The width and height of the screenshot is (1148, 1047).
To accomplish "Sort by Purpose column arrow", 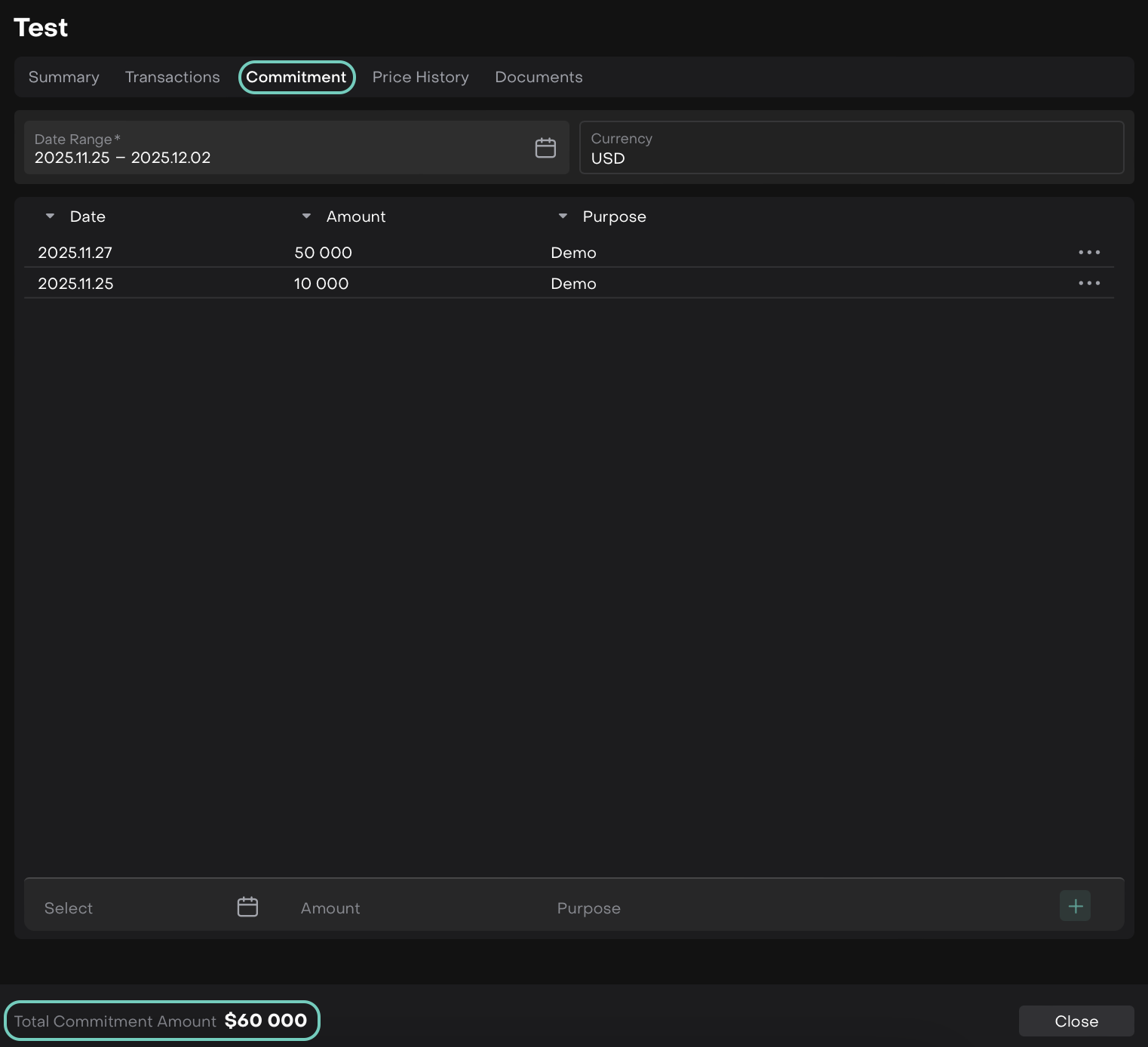I will pyautogui.click(x=563, y=216).
